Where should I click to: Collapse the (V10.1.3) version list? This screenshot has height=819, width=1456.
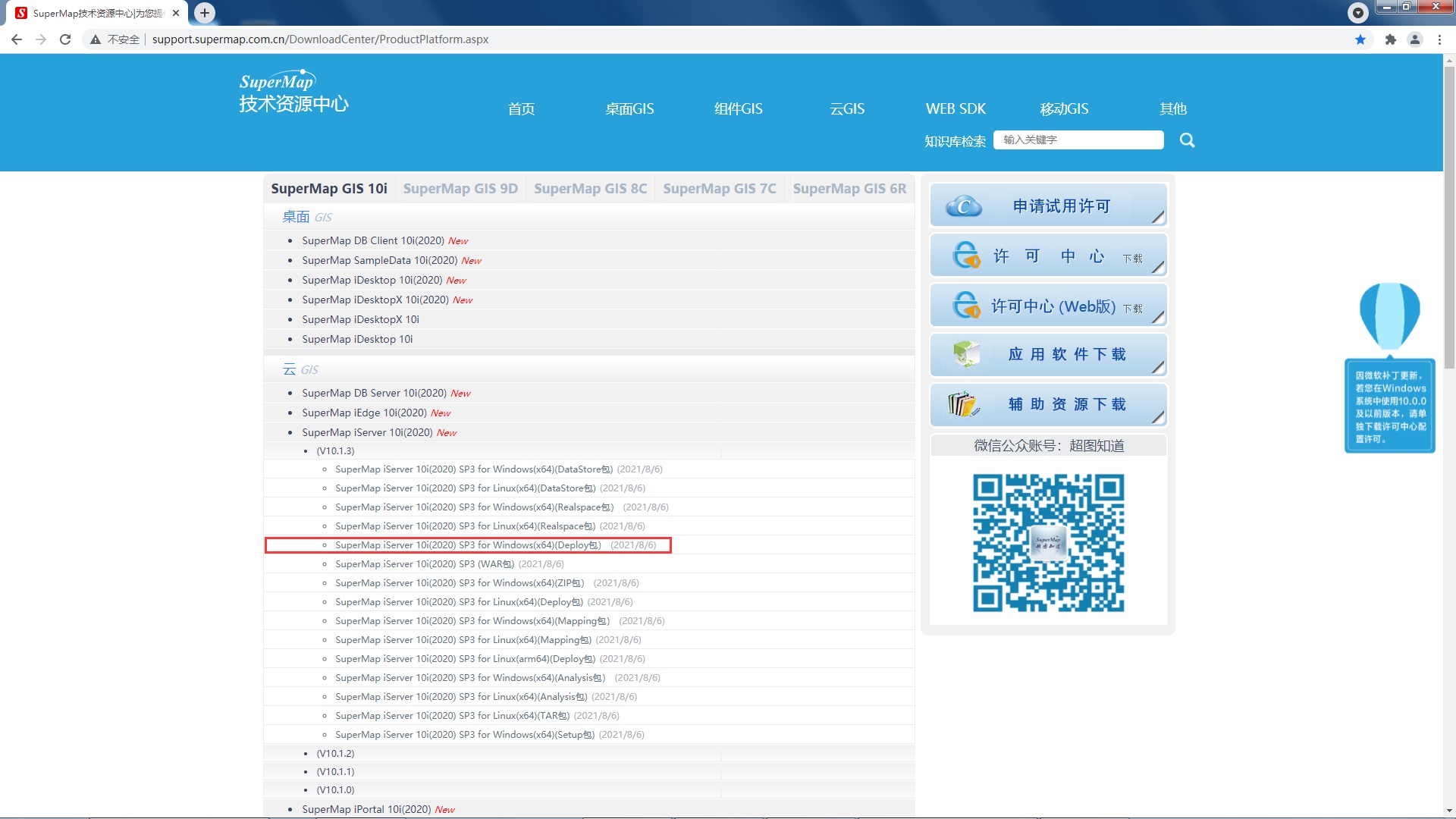[335, 450]
